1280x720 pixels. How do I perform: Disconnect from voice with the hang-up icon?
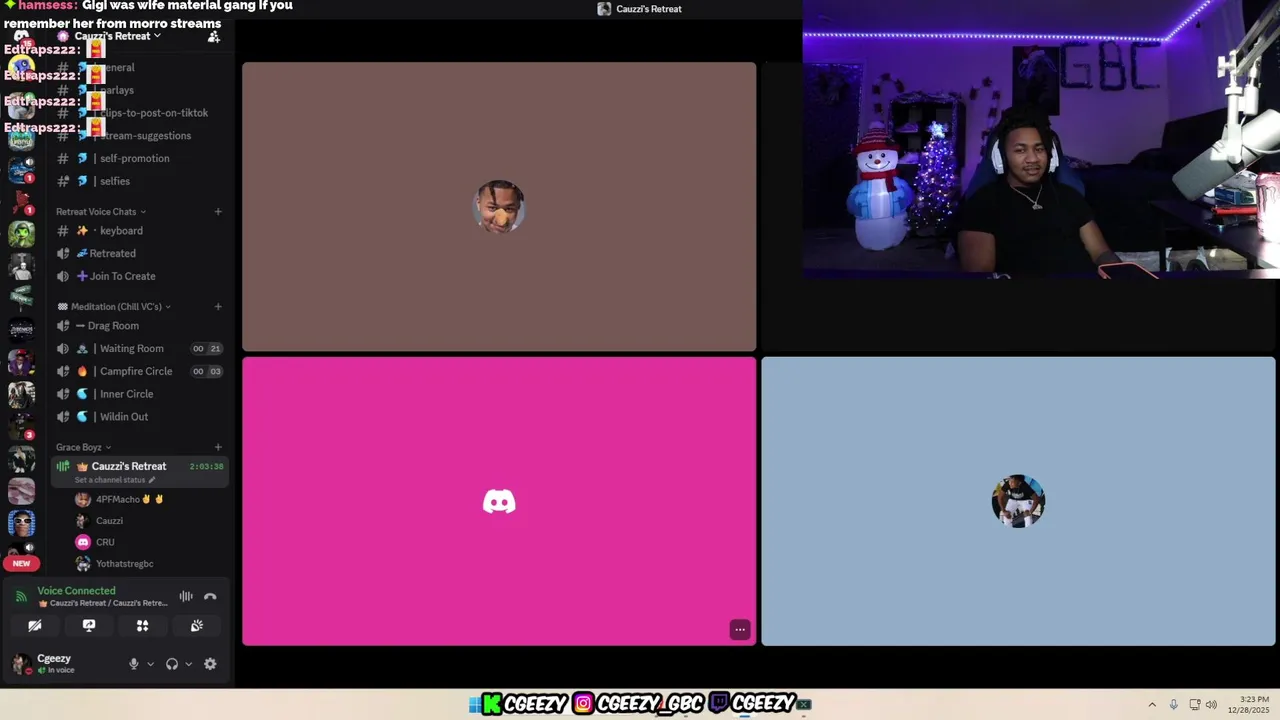[x=210, y=597]
